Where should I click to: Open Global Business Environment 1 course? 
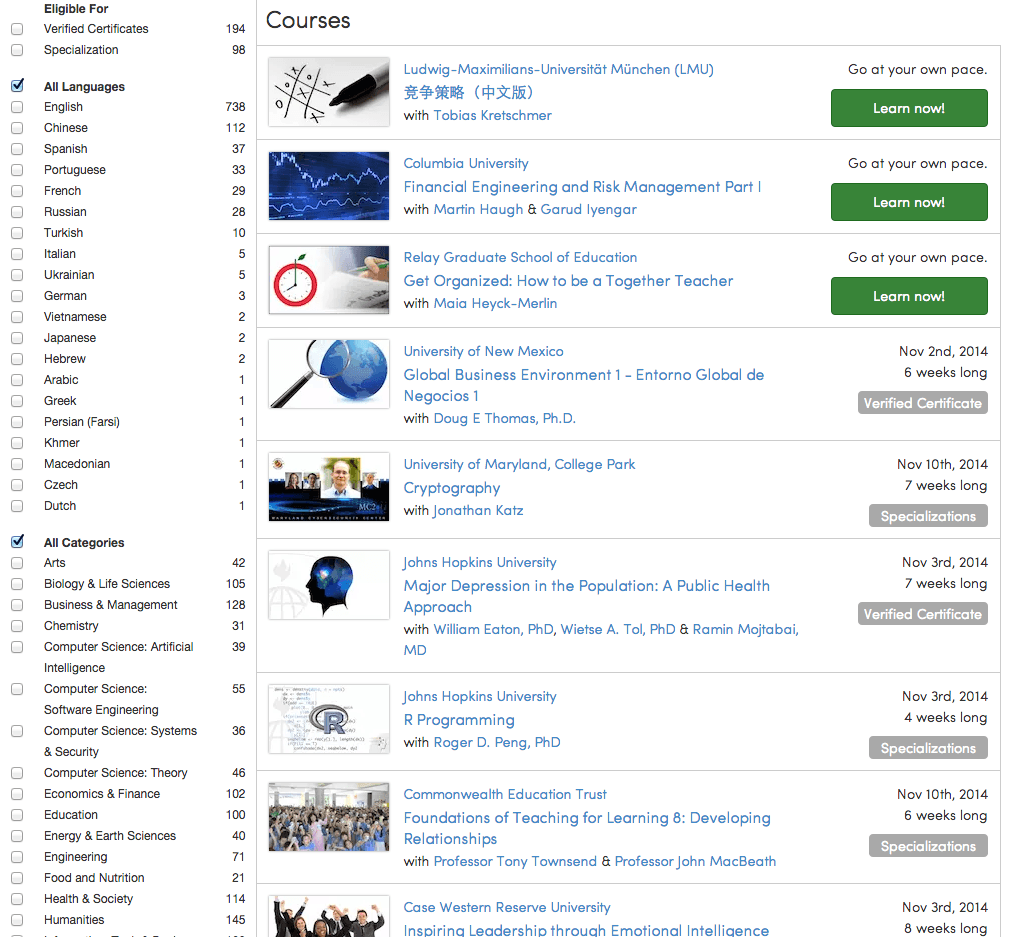pos(583,385)
